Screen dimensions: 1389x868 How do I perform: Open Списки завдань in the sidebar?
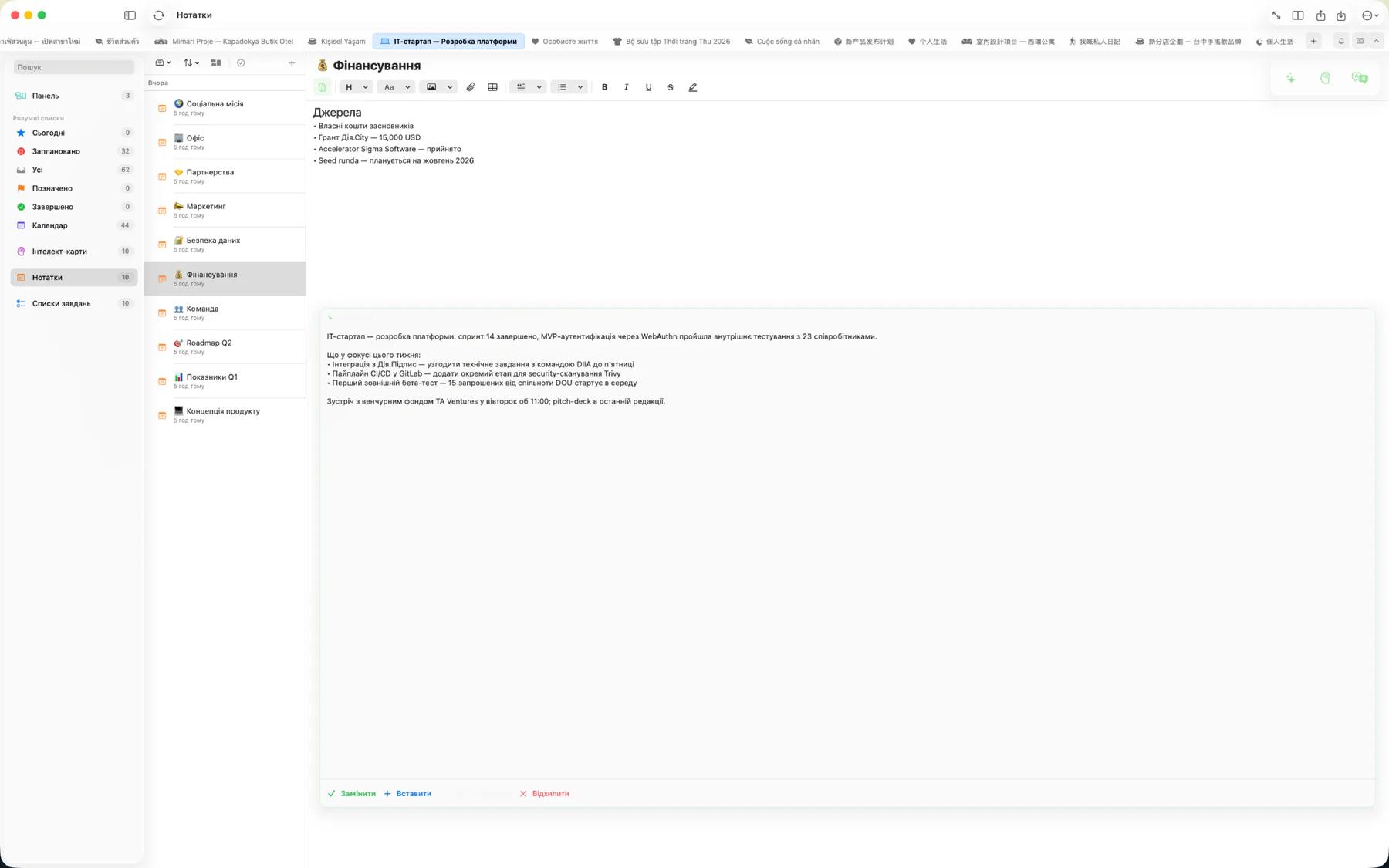[74, 303]
